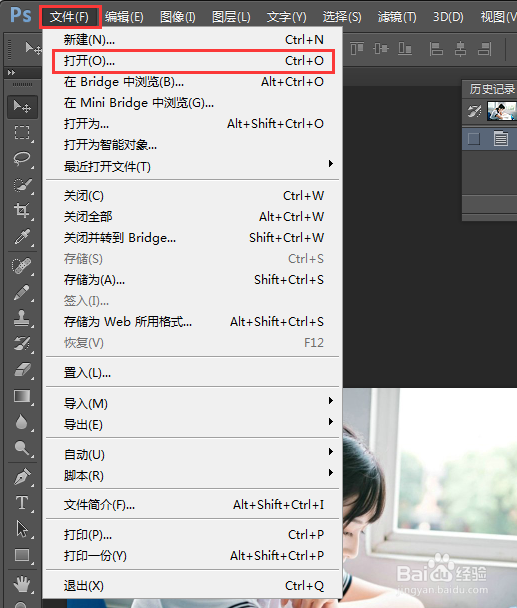Choose 关闭并转到 Bridge...
The image size is (517, 608).
[194, 238]
